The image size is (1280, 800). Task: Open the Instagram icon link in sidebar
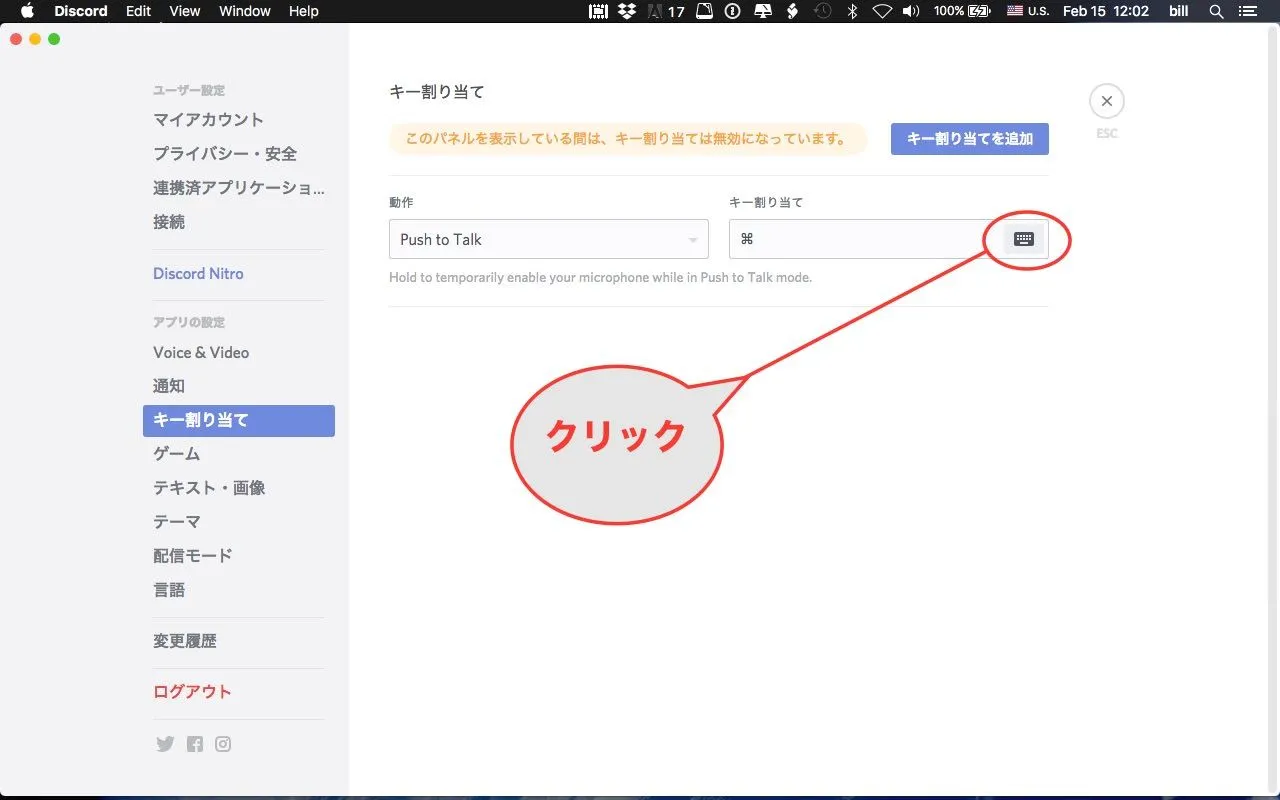223,744
